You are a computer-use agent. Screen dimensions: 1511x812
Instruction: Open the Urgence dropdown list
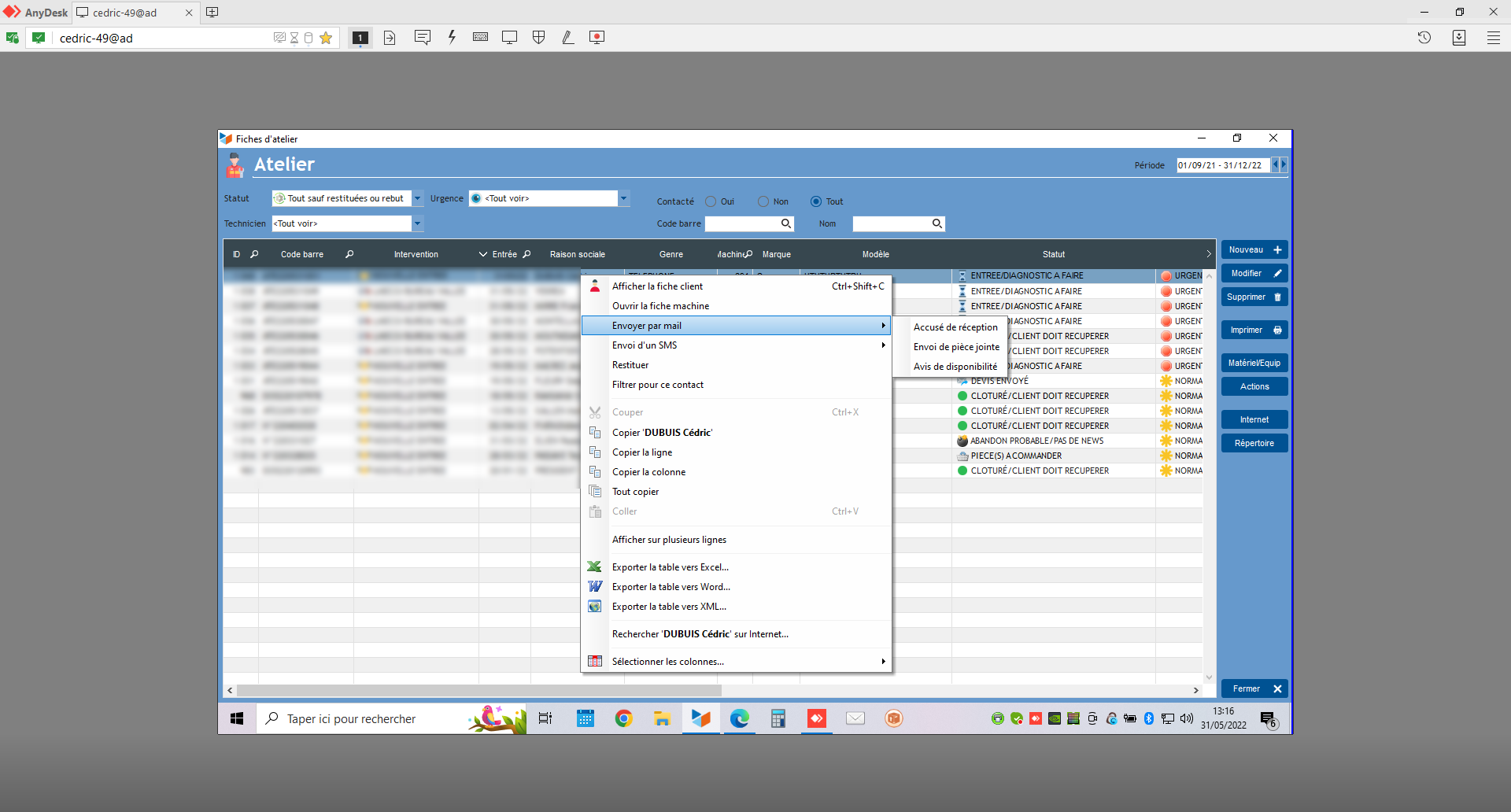click(623, 198)
